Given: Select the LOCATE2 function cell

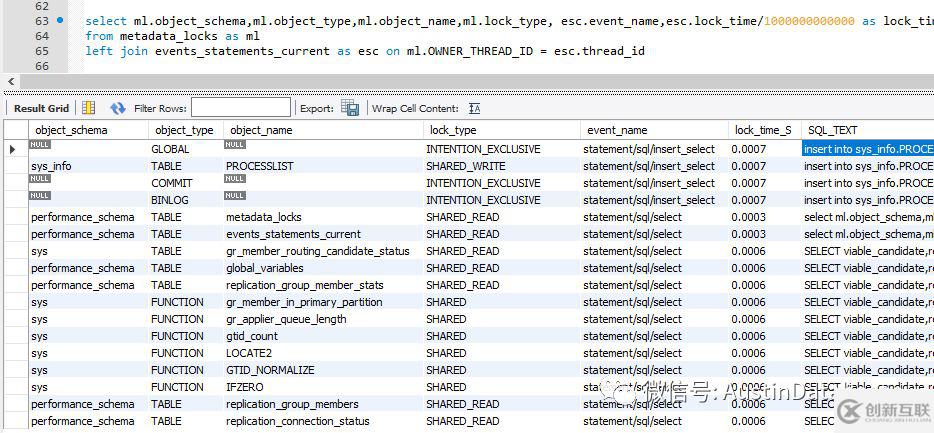Looking at the screenshot, I should click(323, 353).
